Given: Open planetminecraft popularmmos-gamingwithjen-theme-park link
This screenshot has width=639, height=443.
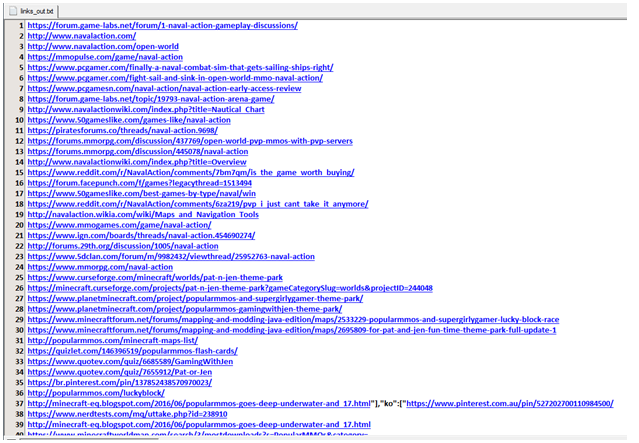Looking at the screenshot, I should click(x=185, y=309).
